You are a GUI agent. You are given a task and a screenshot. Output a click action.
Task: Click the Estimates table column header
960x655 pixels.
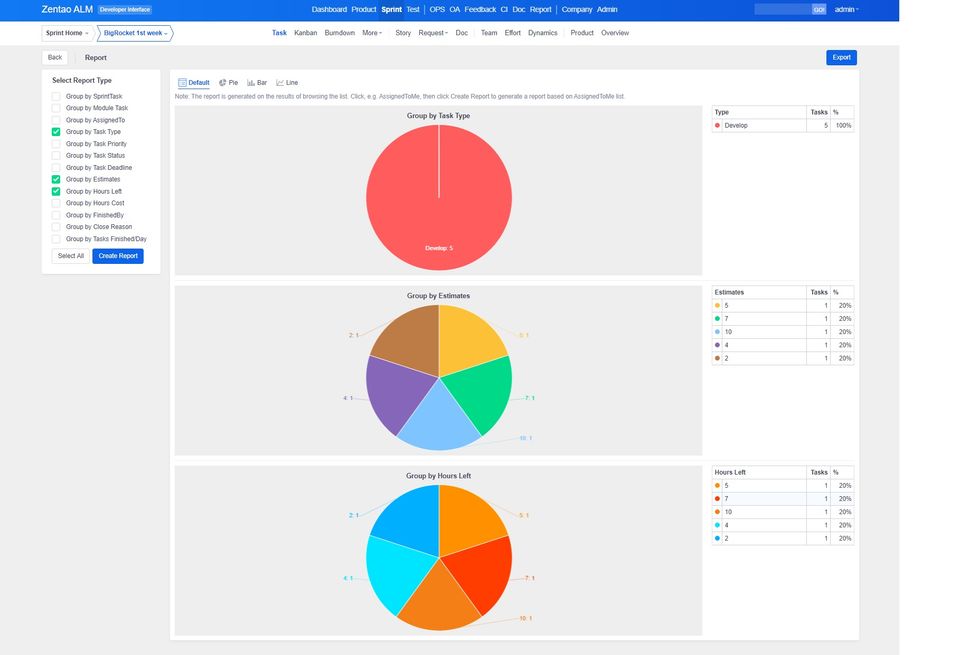tap(759, 293)
